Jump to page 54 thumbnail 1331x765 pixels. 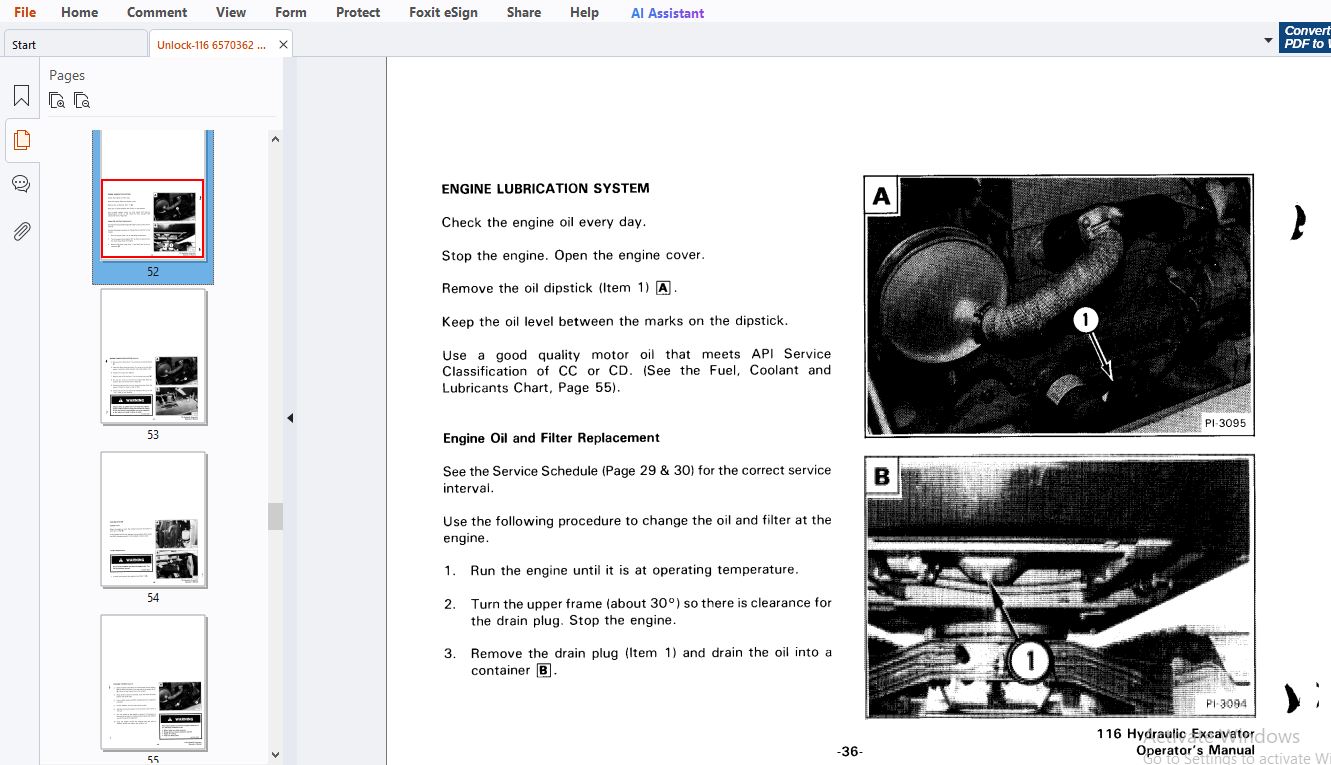(153, 520)
